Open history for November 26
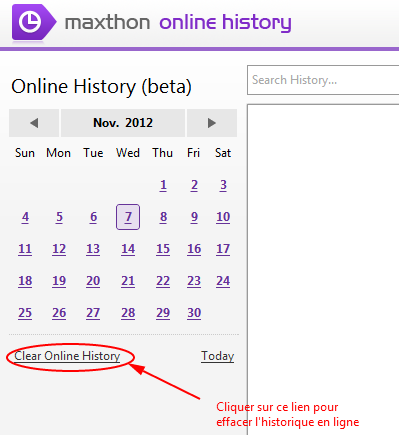The height and width of the screenshot is (435, 399). click(x=59, y=313)
